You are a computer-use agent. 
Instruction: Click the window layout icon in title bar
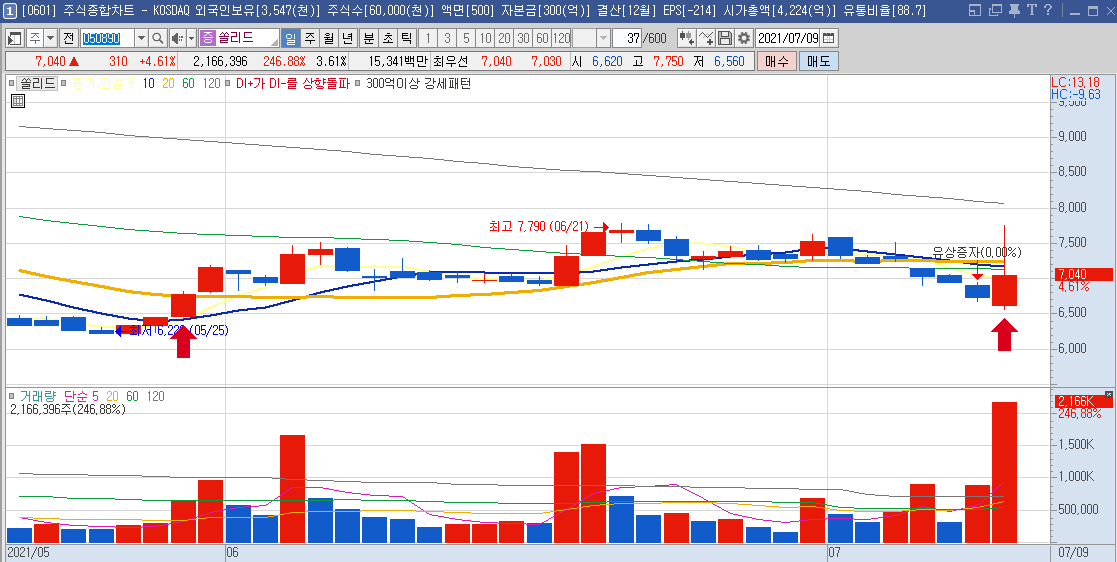pos(975,10)
